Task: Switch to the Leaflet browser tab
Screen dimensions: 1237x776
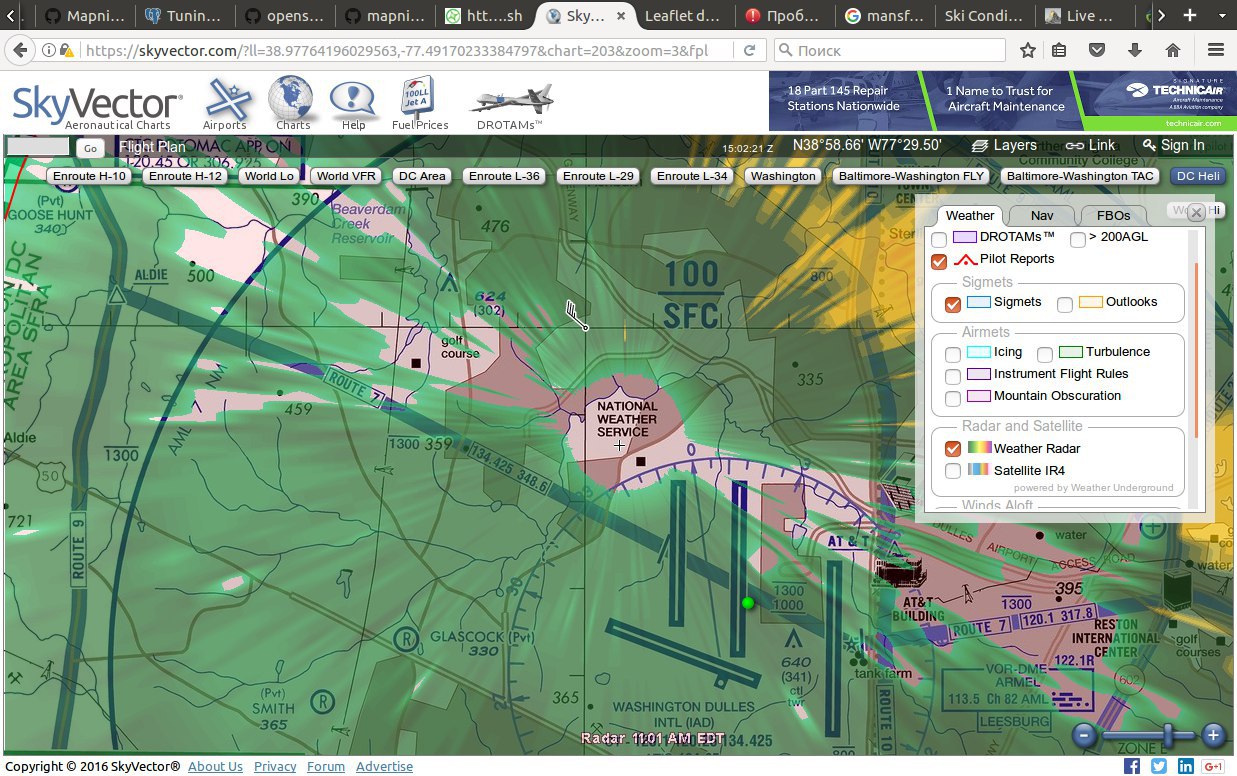Action: [684, 16]
